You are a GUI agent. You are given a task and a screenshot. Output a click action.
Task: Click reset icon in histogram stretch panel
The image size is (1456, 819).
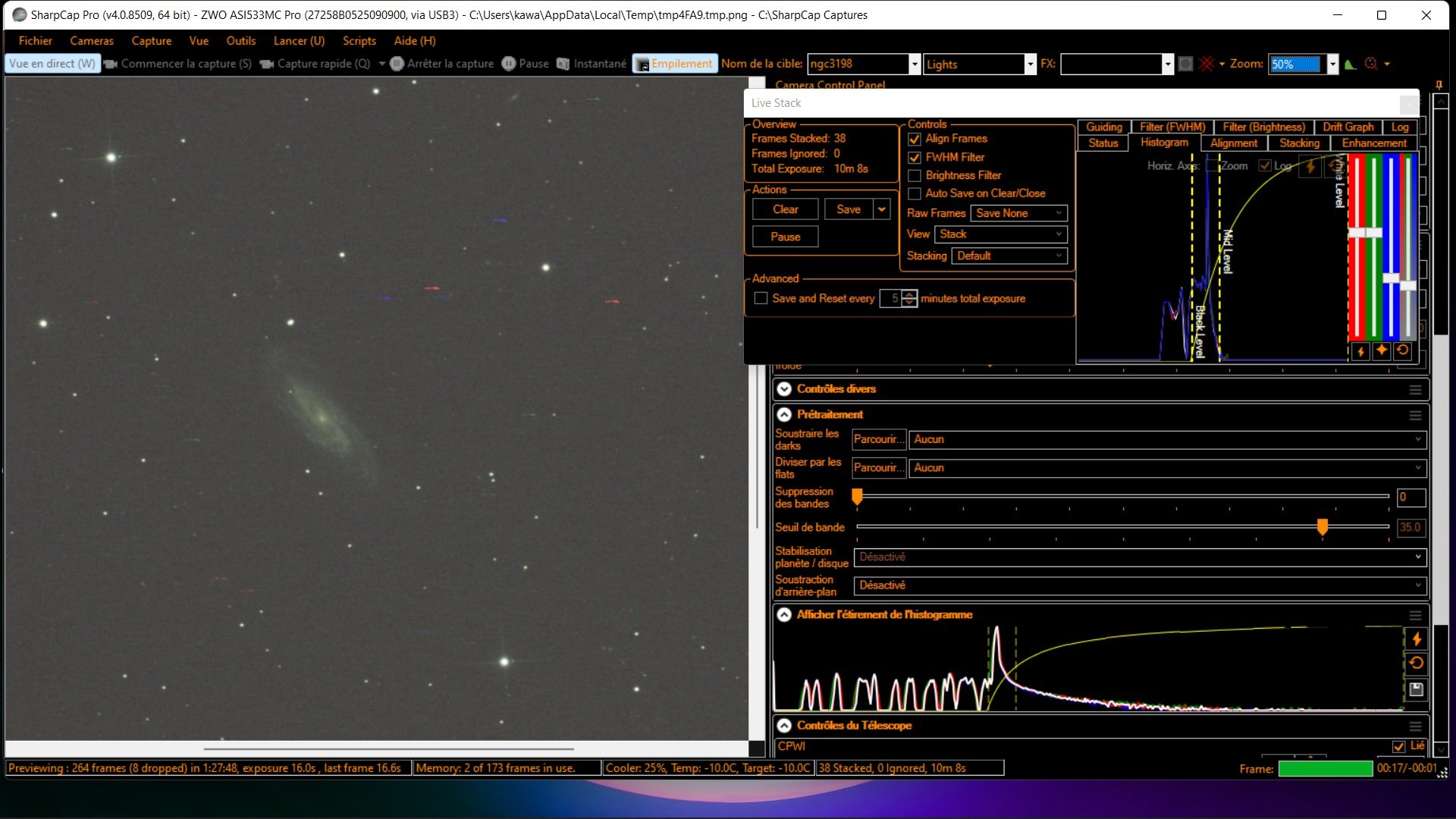(1416, 664)
